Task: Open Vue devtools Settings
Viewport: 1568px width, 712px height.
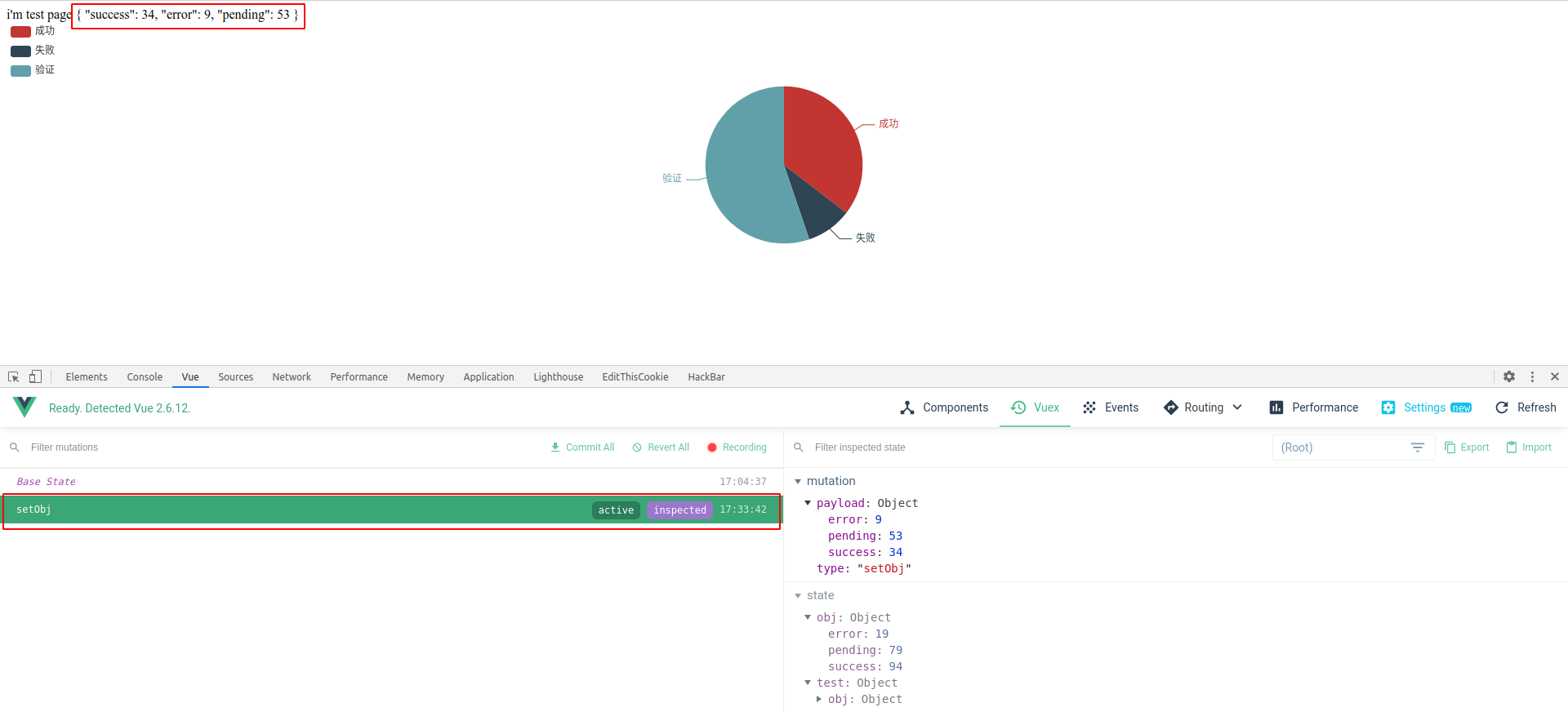Action: pyautogui.click(x=1426, y=407)
